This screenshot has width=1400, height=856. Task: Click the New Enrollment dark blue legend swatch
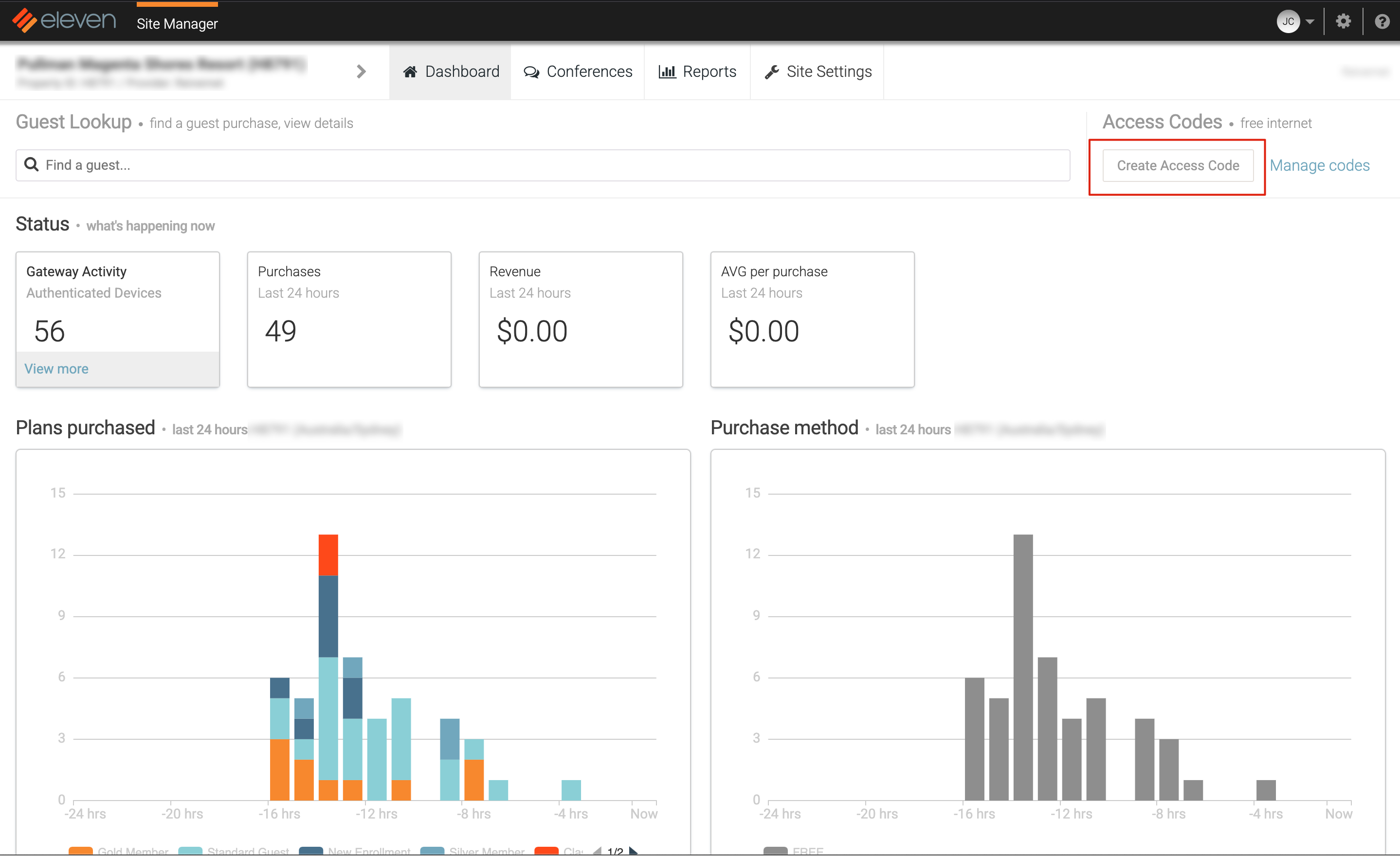(x=311, y=850)
